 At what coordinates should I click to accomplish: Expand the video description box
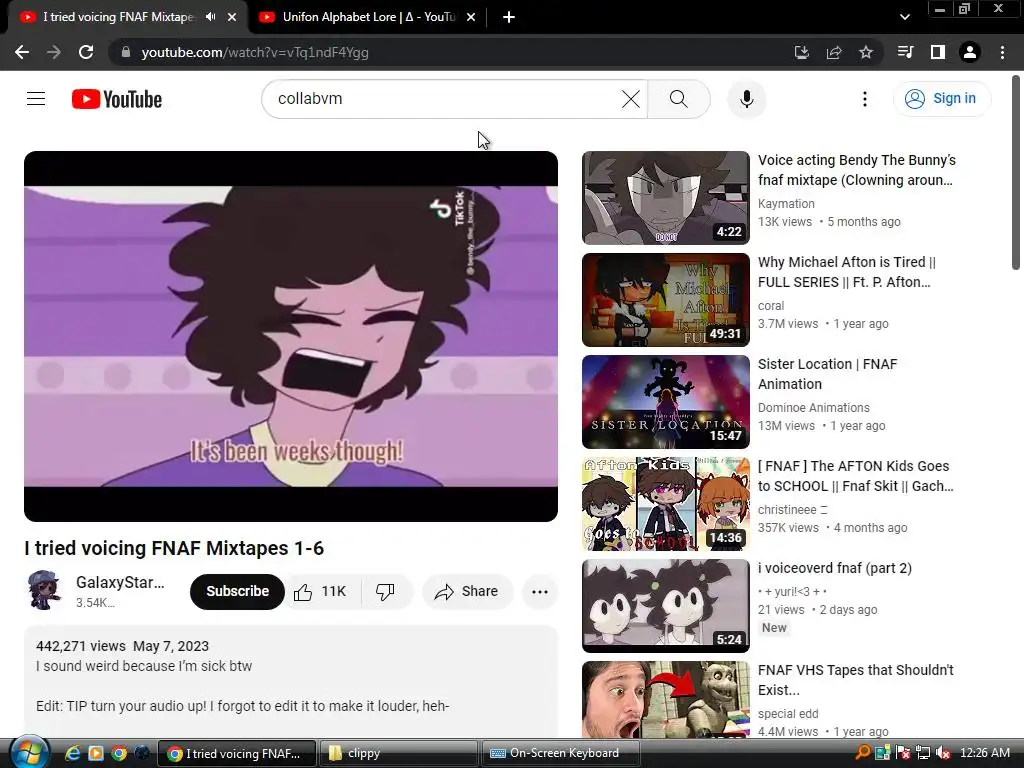point(291,682)
